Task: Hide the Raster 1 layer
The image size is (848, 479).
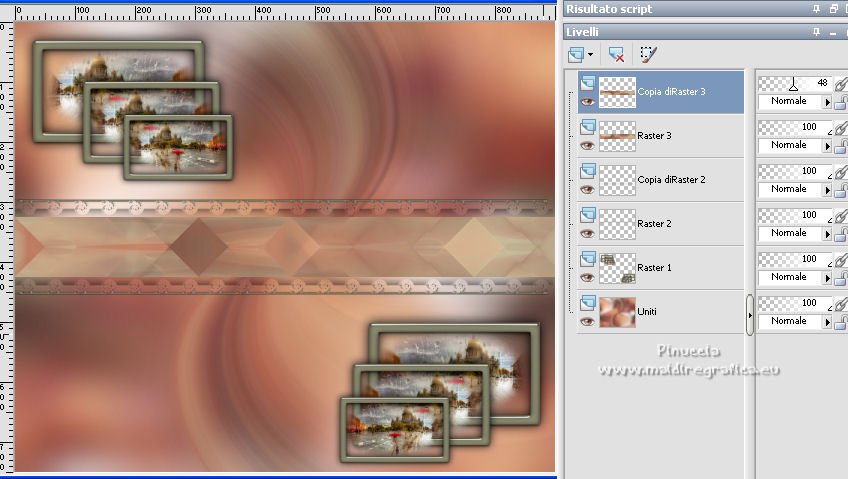Action: coord(587,277)
